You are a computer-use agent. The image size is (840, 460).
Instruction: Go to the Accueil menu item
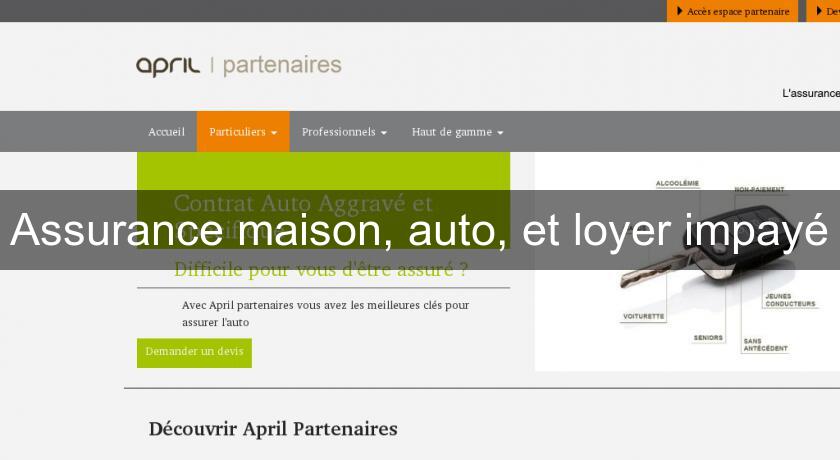pos(167,132)
